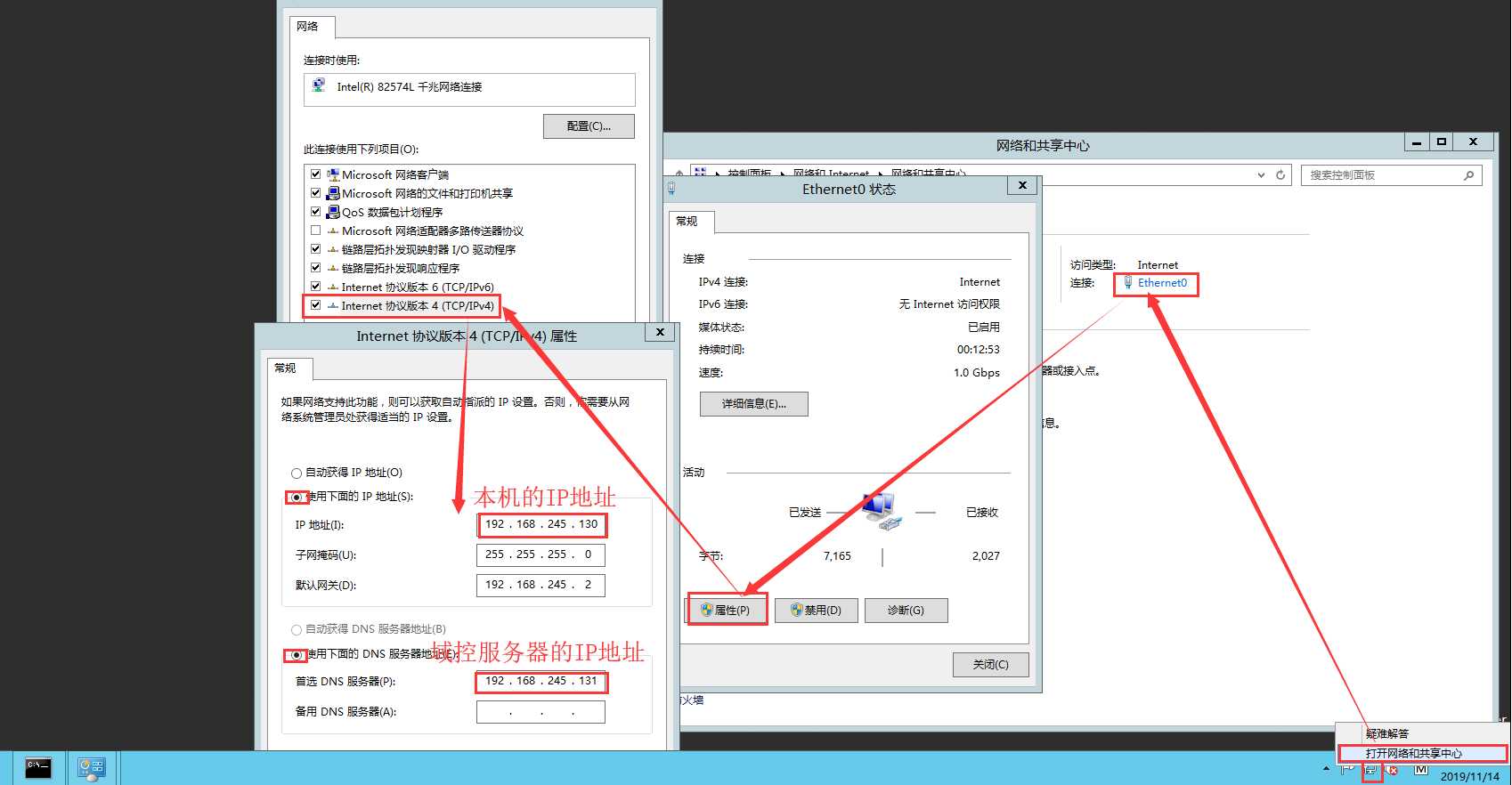Screen dimensions: 1512x785
Task: Choose 打开网络和共享中心 menu item
Action: pyautogui.click(x=1421, y=754)
